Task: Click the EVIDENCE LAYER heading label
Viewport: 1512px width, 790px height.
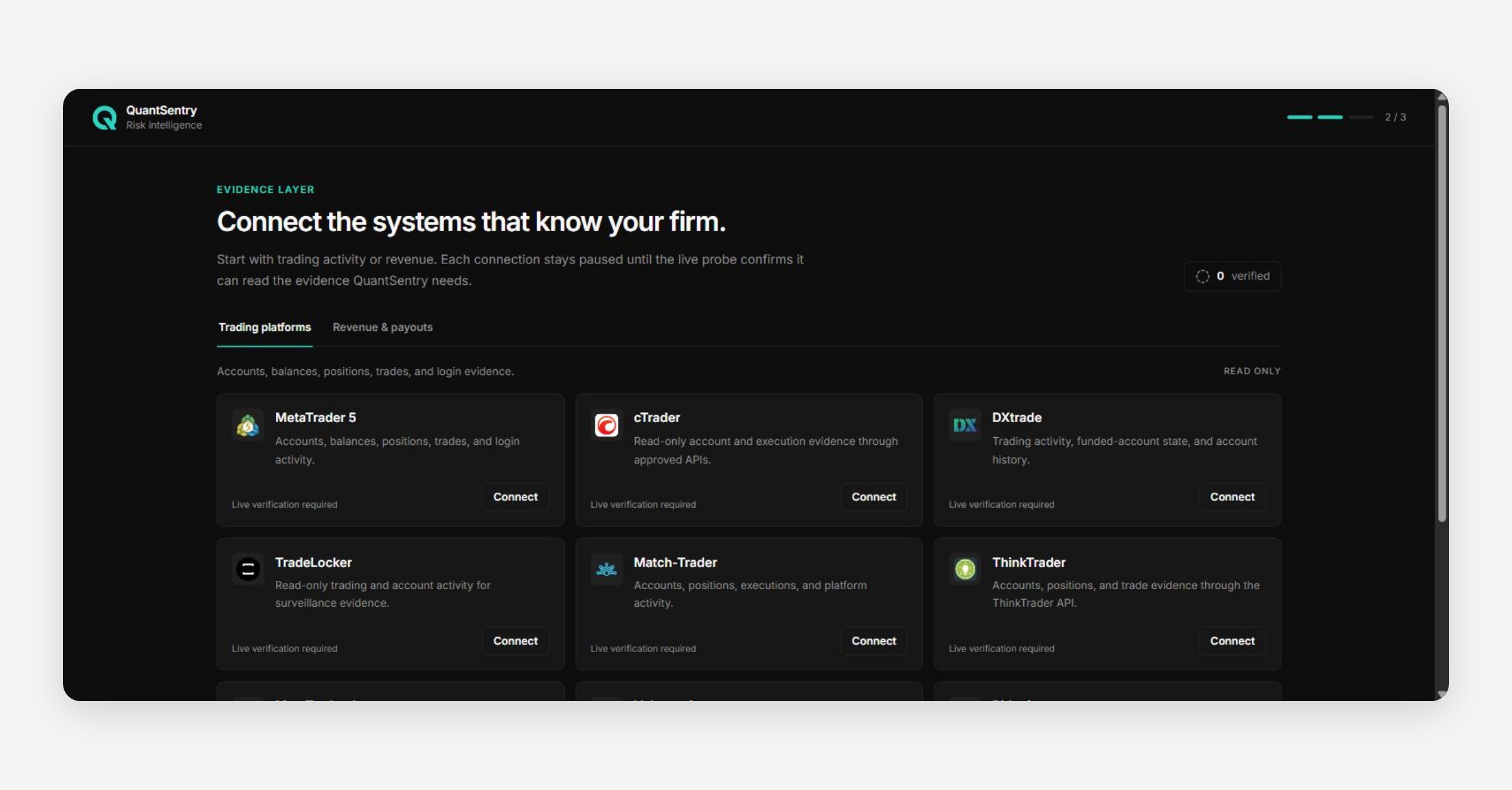Action: click(x=265, y=190)
